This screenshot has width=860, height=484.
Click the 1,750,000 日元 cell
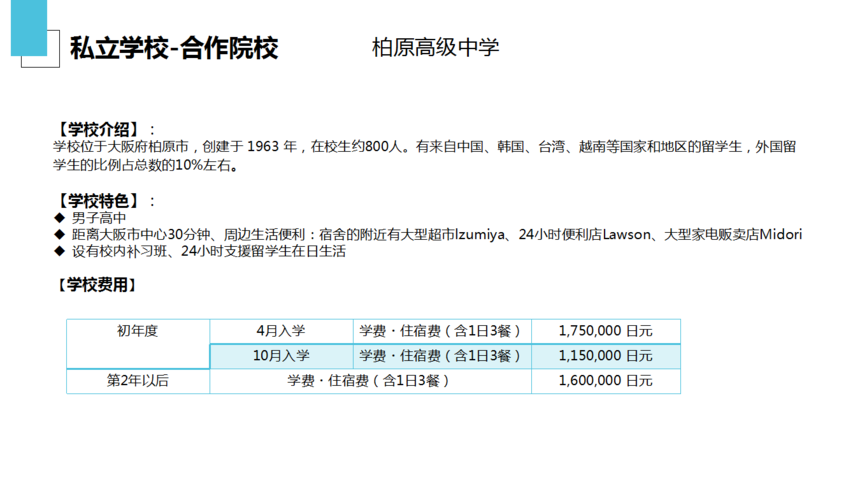click(606, 331)
